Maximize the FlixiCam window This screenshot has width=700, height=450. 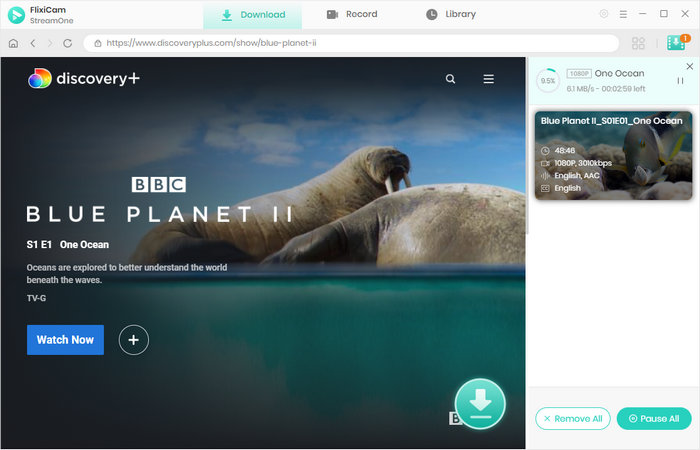tap(664, 14)
